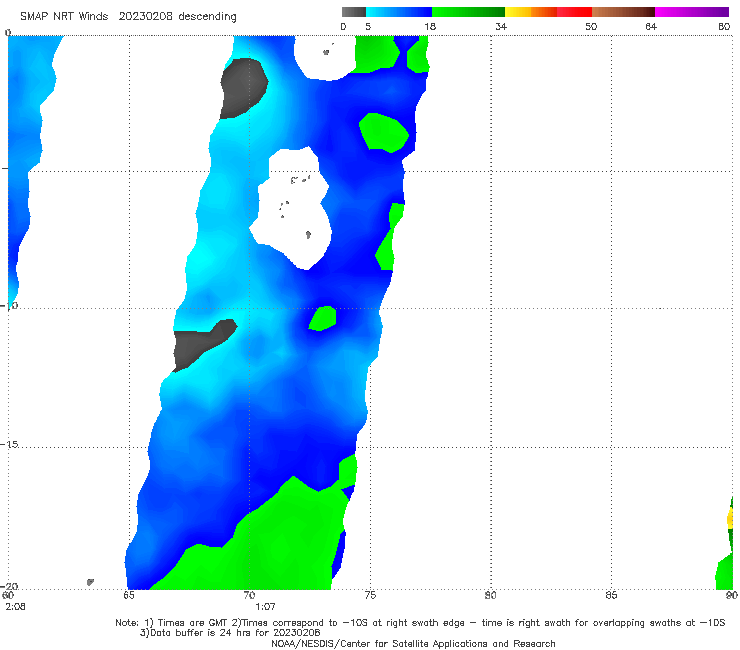Click the magenta-purple segment of the colorbar

tap(692, 12)
